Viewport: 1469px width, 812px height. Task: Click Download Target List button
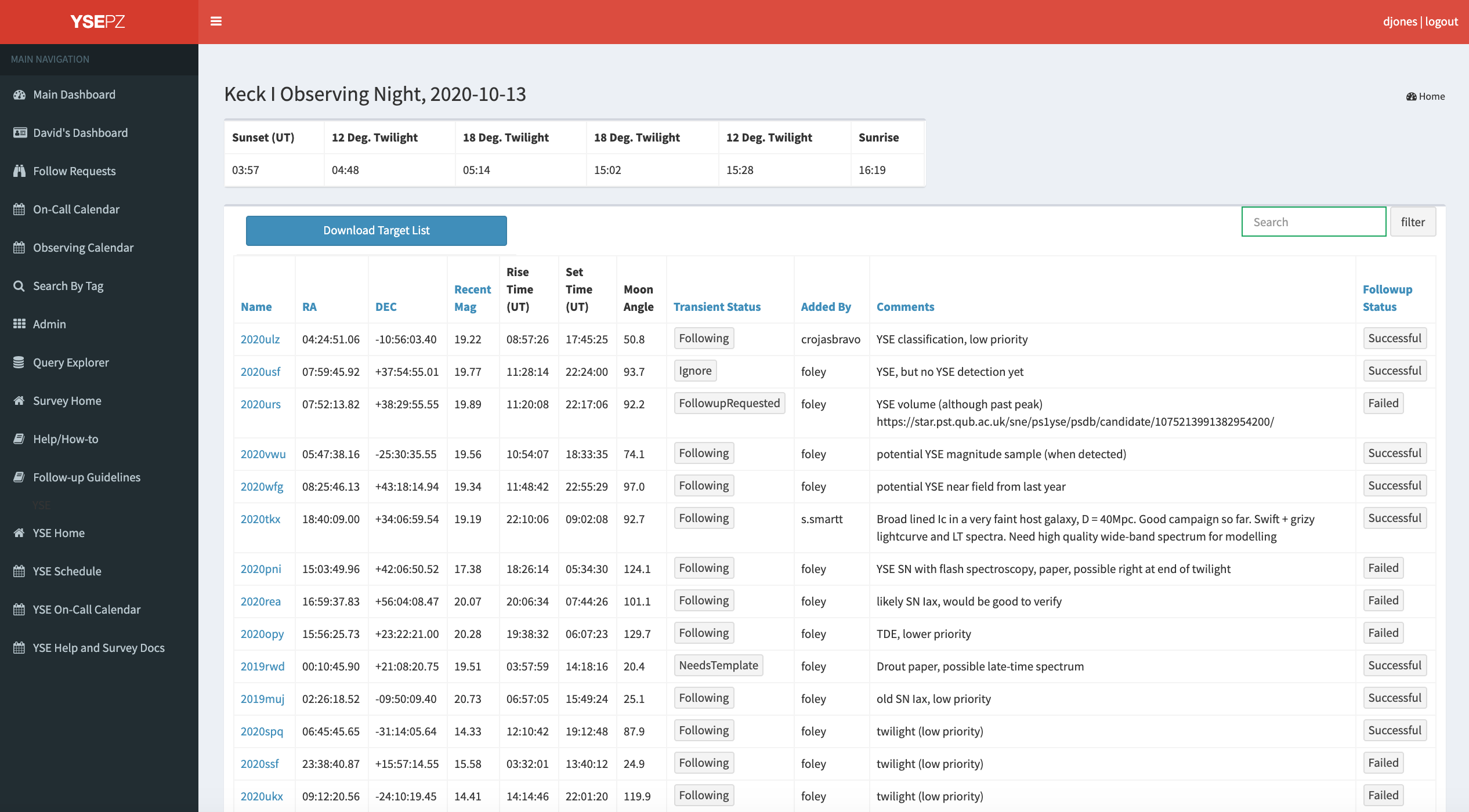pyautogui.click(x=377, y=231)
